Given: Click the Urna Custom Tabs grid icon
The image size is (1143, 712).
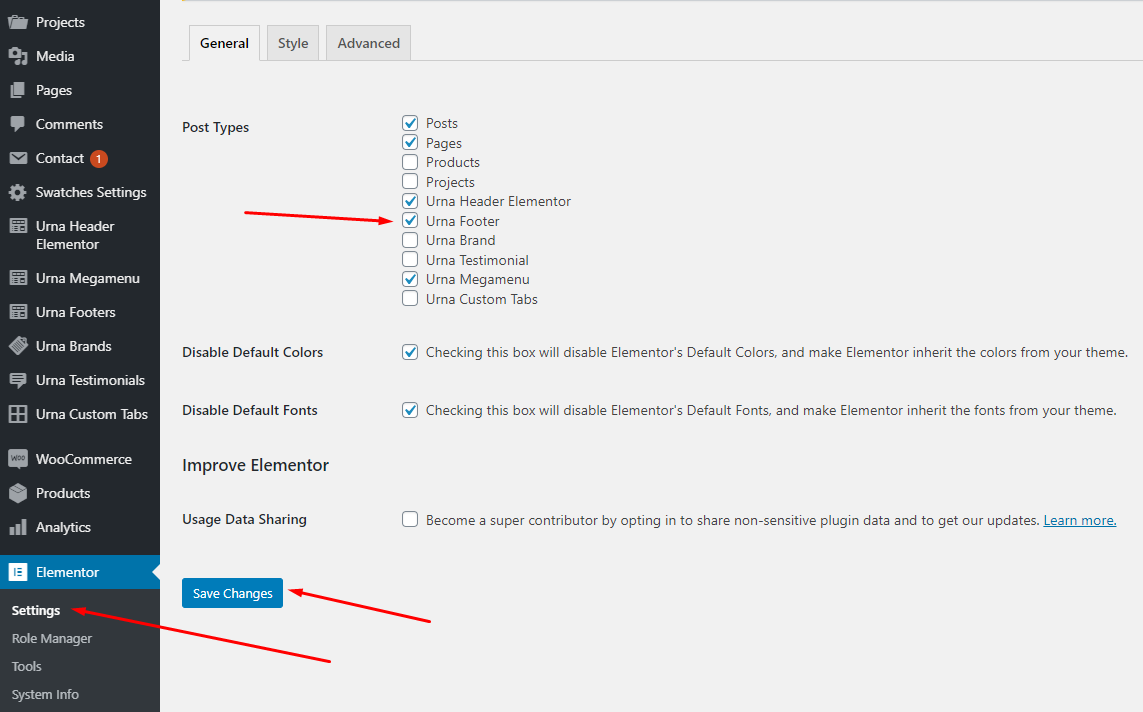Looking at the screenshot, I should click(x=18, y=414).
